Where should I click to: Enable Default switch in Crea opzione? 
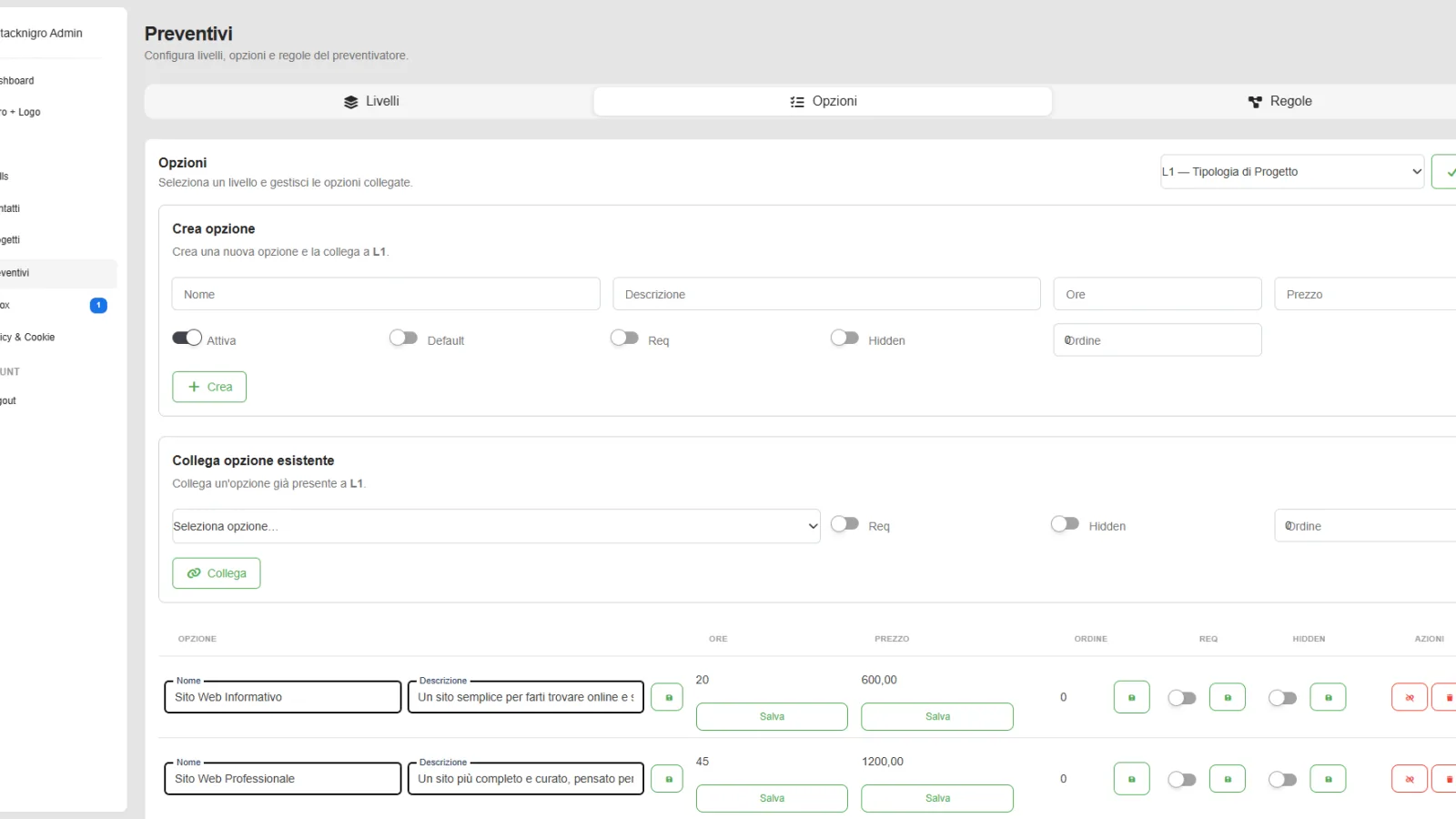[x=403, y=338]
